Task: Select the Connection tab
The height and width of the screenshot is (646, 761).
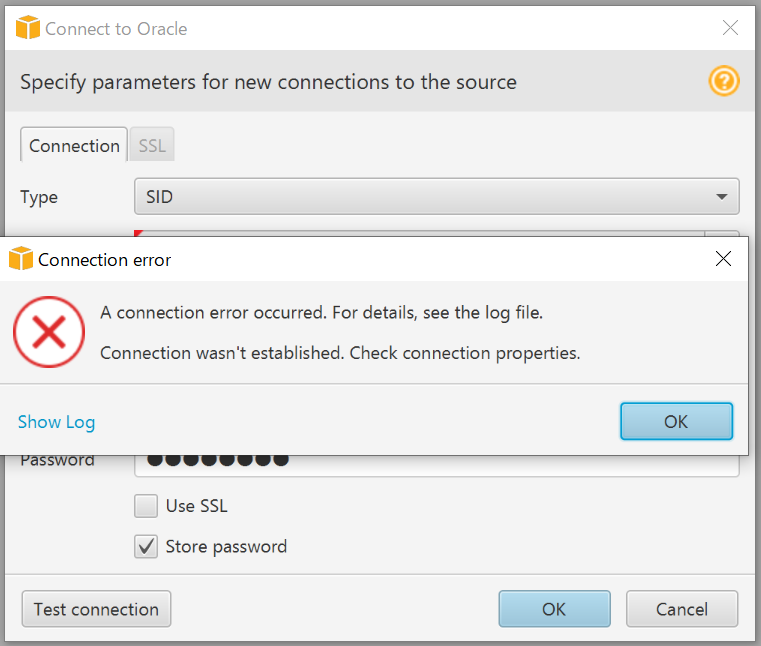Action: click(74, 145)
